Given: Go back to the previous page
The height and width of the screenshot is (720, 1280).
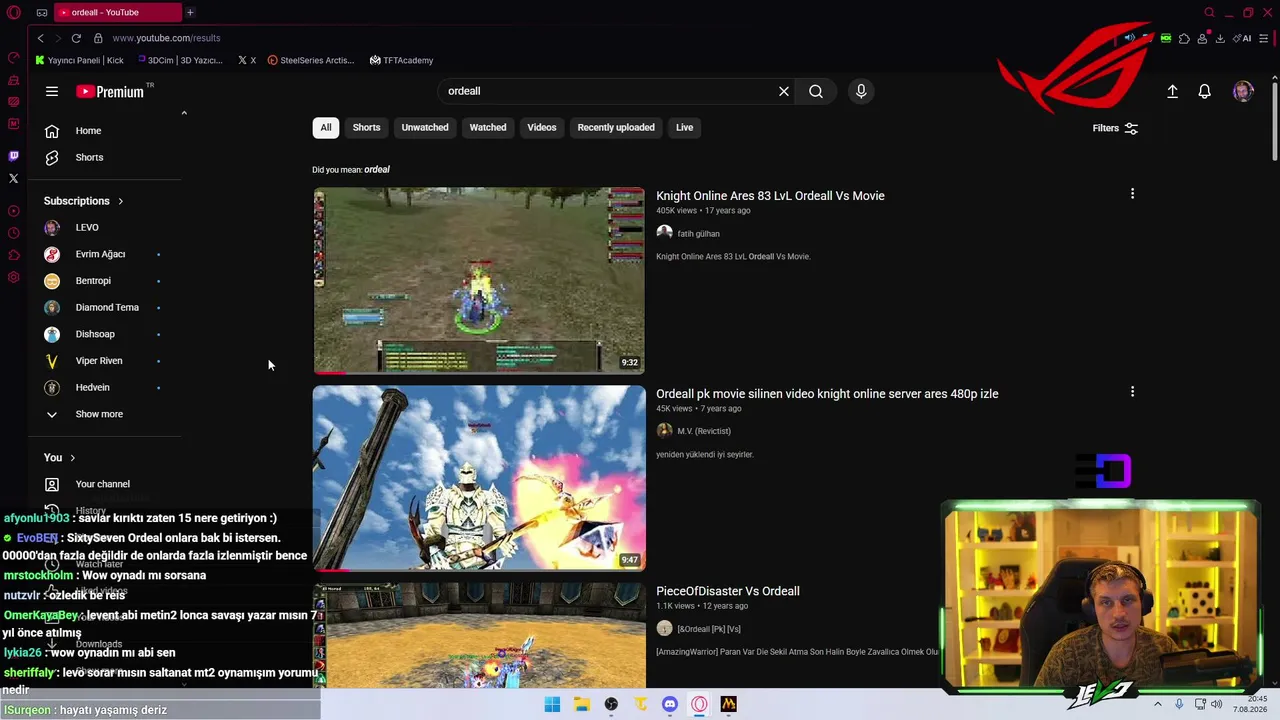Looking at the screenshot, I should [40, 38].
